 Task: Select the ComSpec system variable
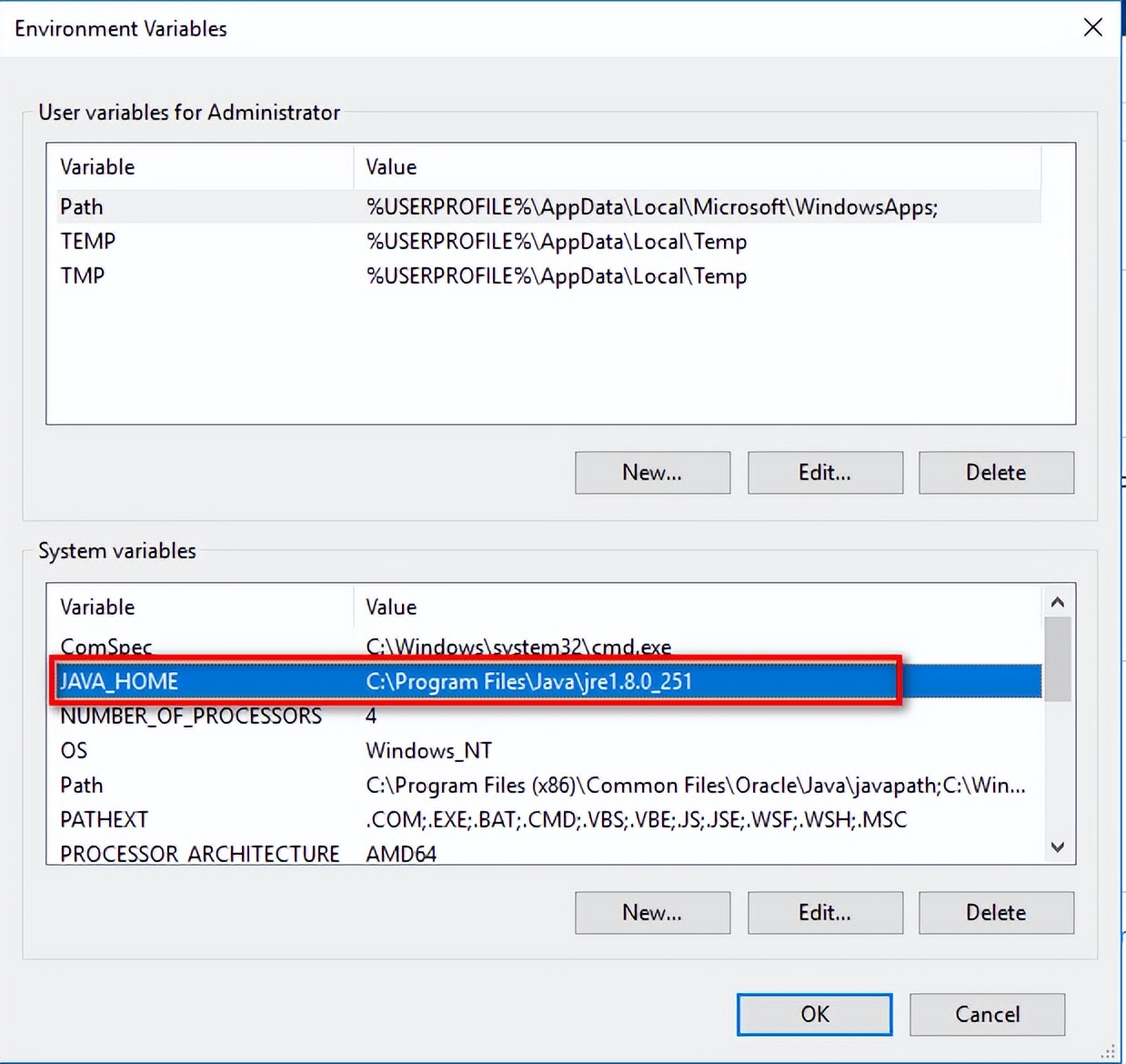pos(548,647)
